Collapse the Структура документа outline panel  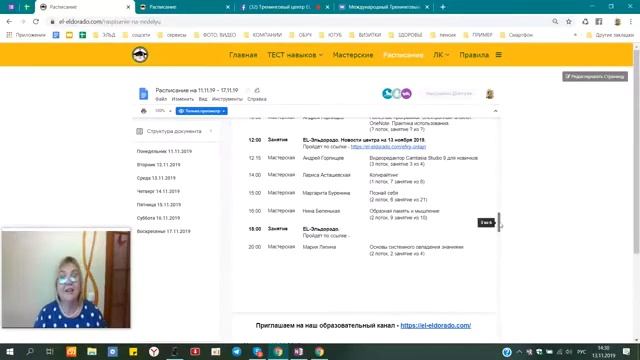(x=211, y=131)
